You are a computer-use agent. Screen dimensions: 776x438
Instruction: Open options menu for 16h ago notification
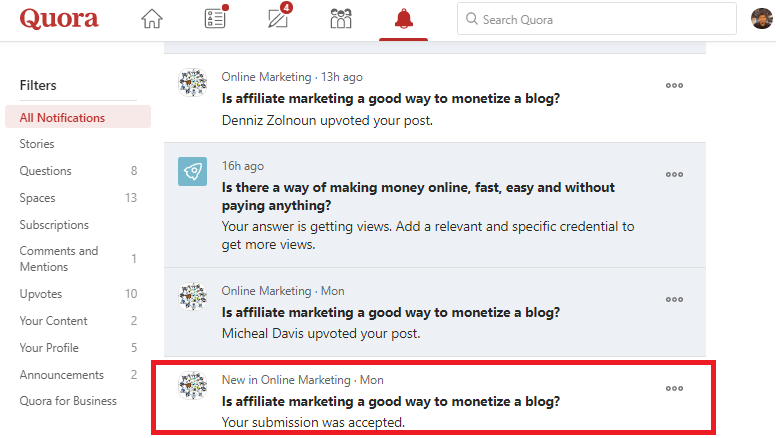(674, 174)
